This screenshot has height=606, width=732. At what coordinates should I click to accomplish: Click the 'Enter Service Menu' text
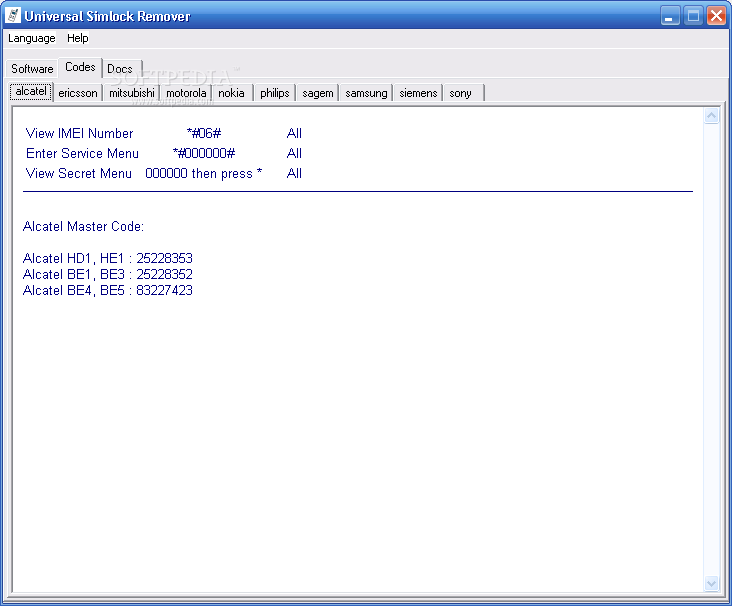[82, 154]
